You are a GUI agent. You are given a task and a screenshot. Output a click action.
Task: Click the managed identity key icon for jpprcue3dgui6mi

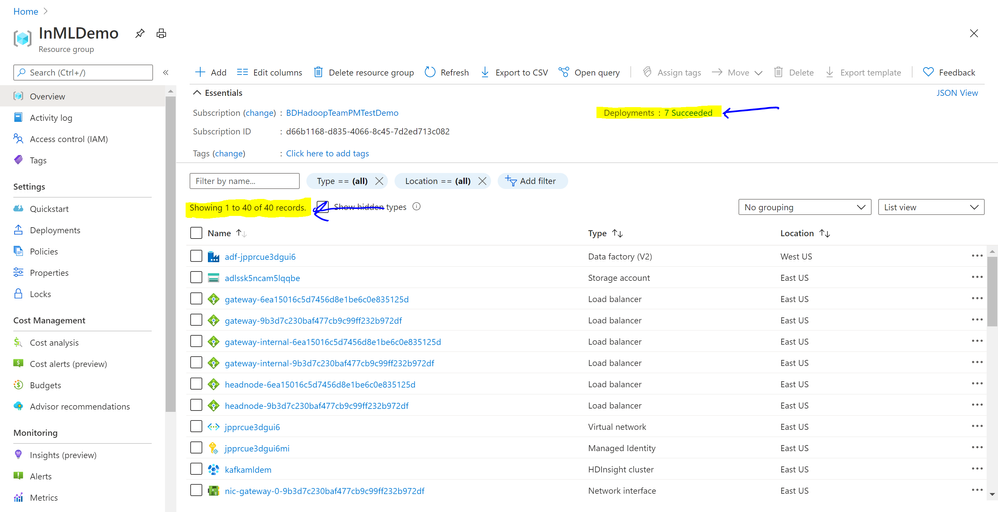(x=214, y=448)
